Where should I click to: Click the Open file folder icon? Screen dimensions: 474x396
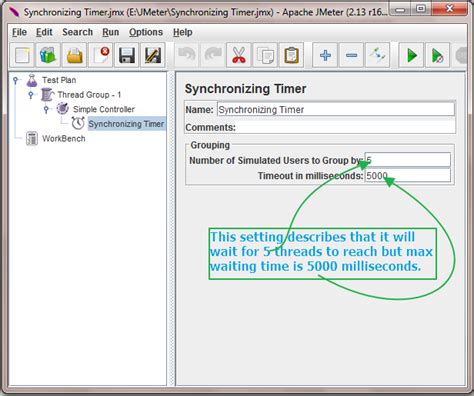(x=74, y=55)
